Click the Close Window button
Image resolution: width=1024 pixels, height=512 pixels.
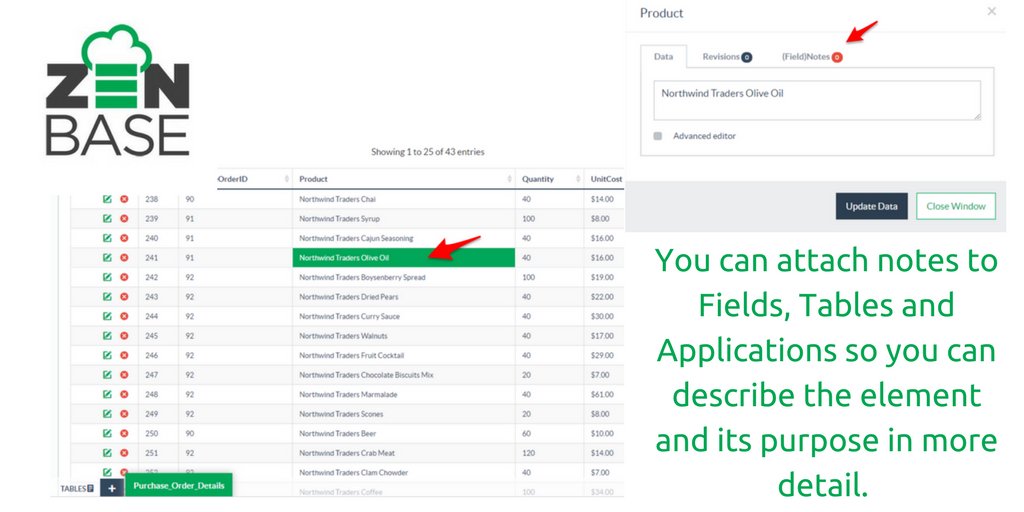tap(955, 206)
